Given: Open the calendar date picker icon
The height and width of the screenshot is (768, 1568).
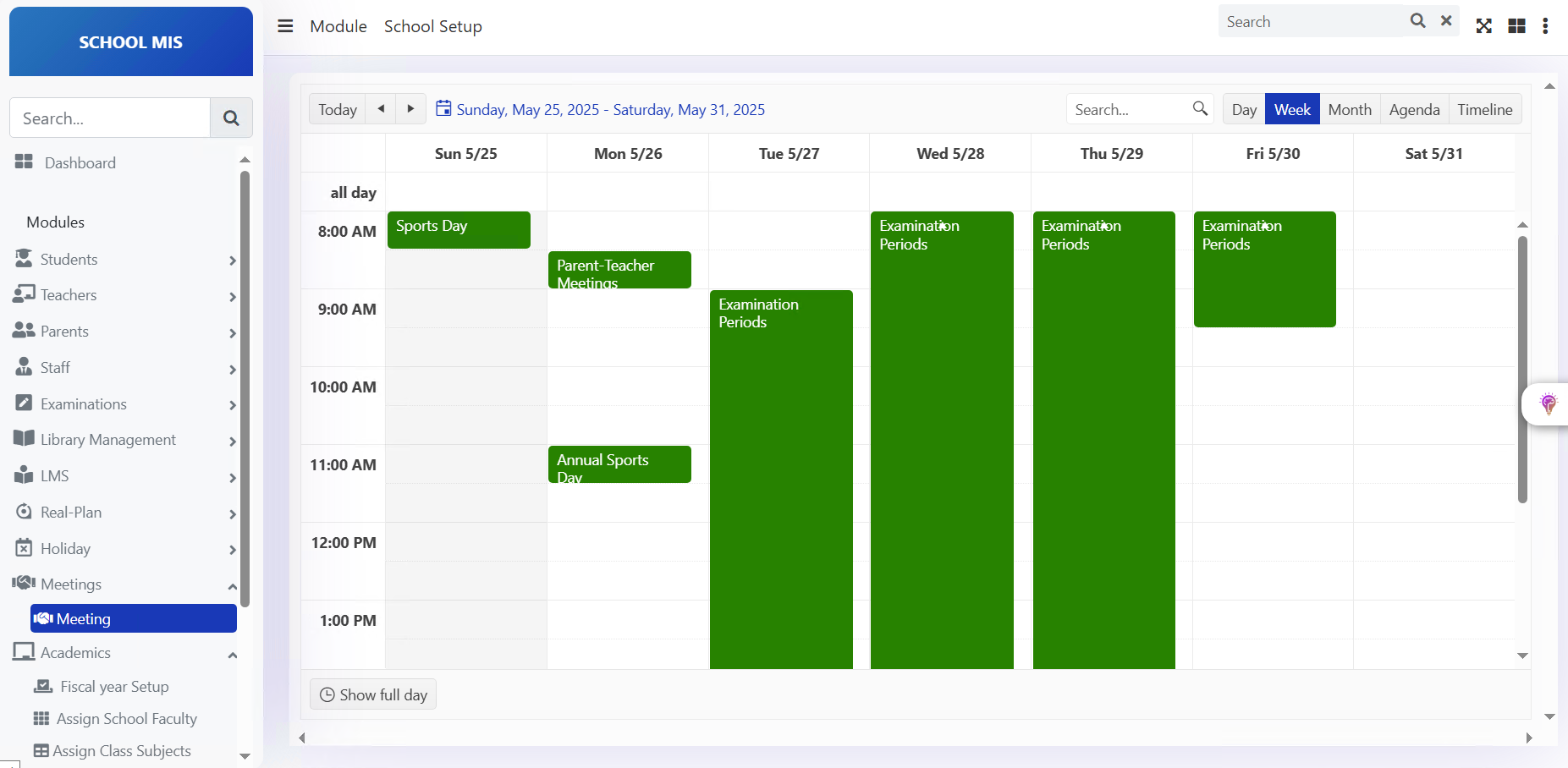Looking at the screenshot, I should 443,108.
